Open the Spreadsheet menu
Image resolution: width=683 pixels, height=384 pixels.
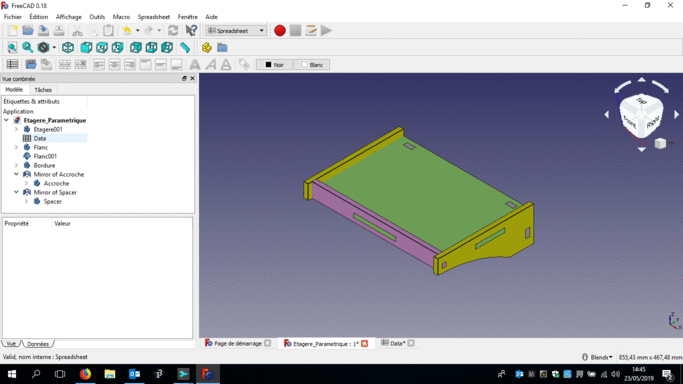(x=154, y=17)
